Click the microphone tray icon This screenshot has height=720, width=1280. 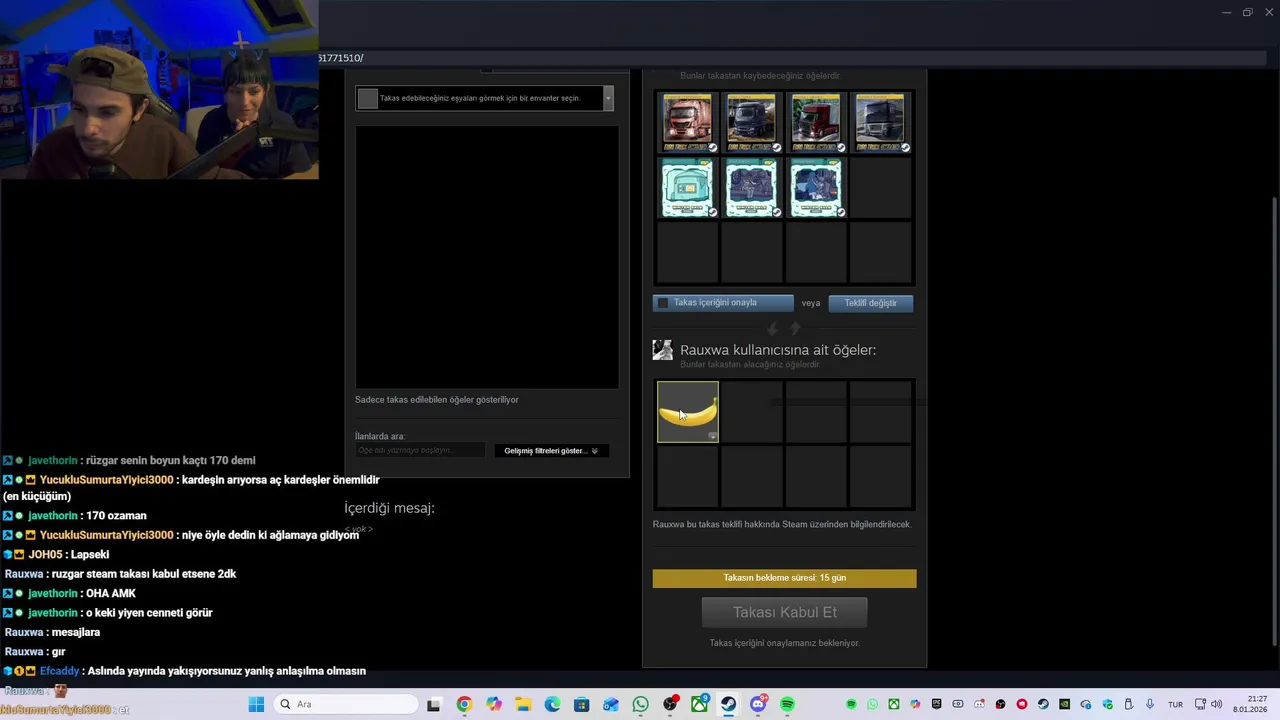(1150, 704)
